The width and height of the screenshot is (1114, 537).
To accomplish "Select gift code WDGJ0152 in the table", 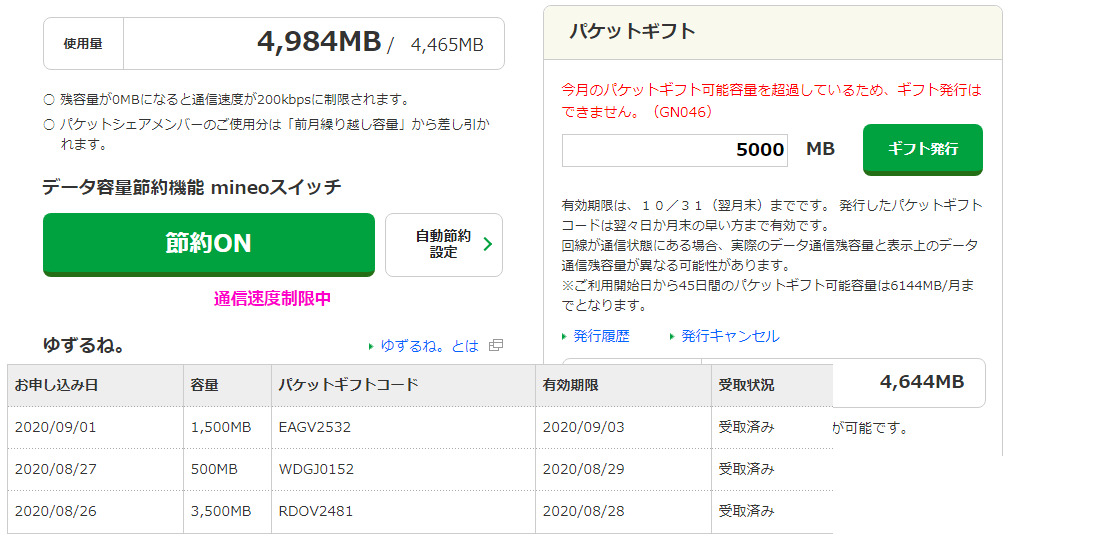I will 316,469.
